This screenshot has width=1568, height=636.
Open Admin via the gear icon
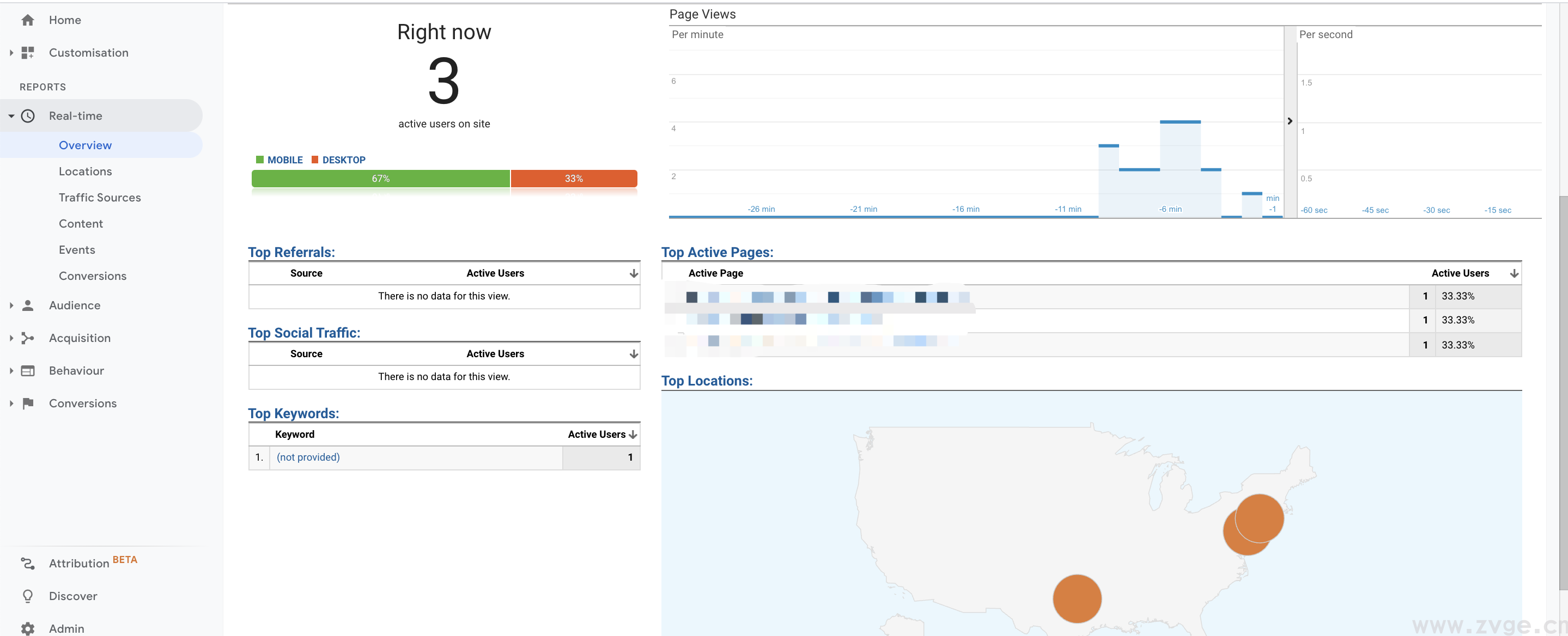coord(27,628)
